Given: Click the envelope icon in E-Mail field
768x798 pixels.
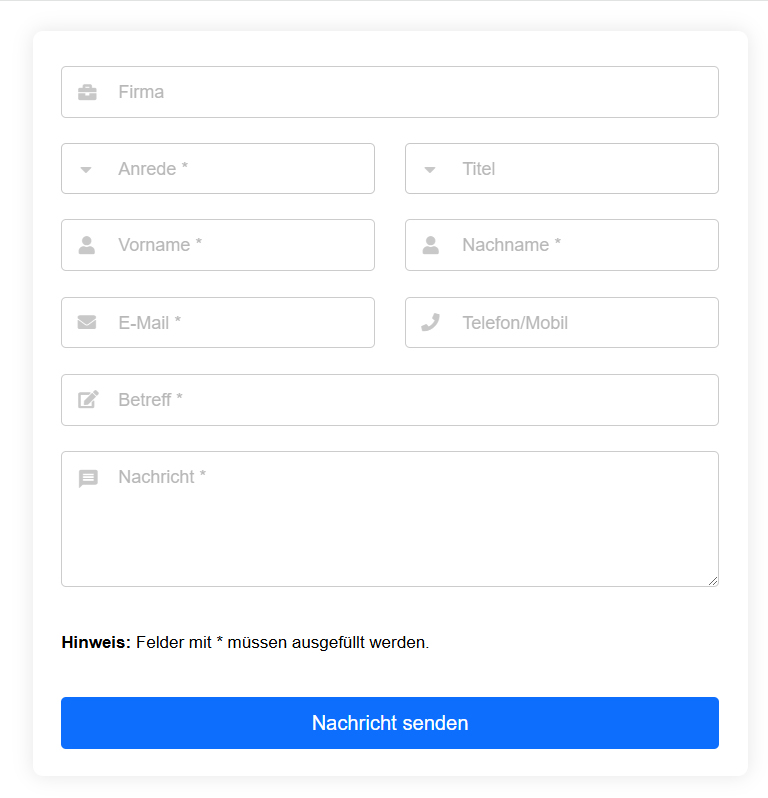Looking at the screenshot, I should [87, 322].
